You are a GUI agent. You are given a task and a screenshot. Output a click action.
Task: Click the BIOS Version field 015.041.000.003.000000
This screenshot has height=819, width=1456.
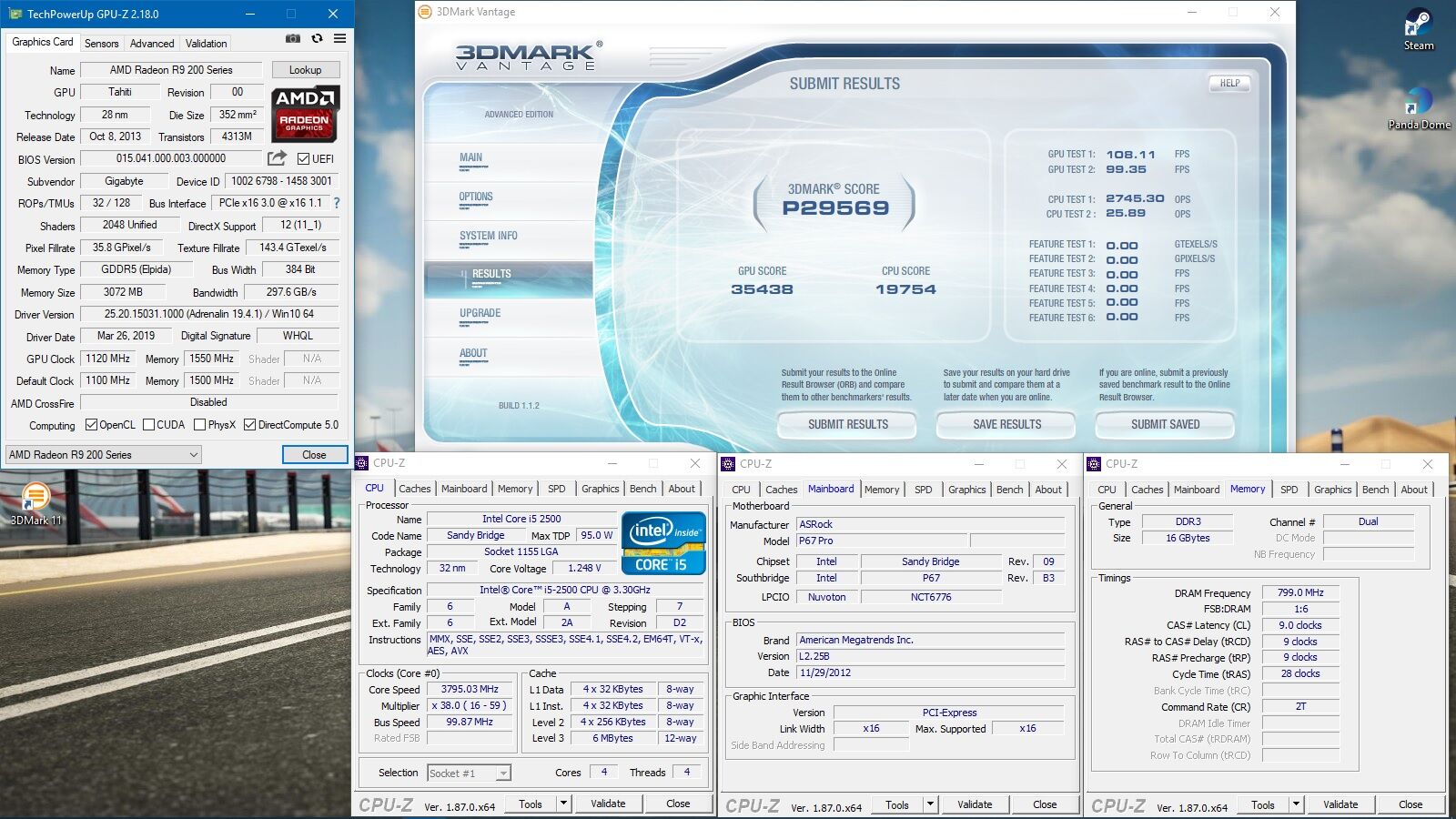(x=171, y=158)
